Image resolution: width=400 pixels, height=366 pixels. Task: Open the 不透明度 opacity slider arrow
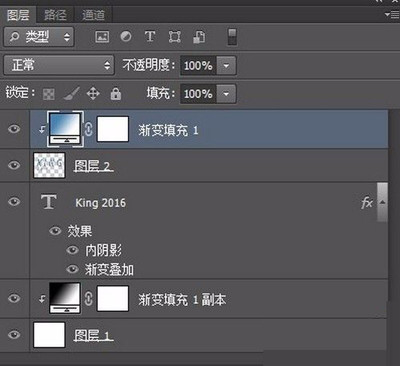226,65
